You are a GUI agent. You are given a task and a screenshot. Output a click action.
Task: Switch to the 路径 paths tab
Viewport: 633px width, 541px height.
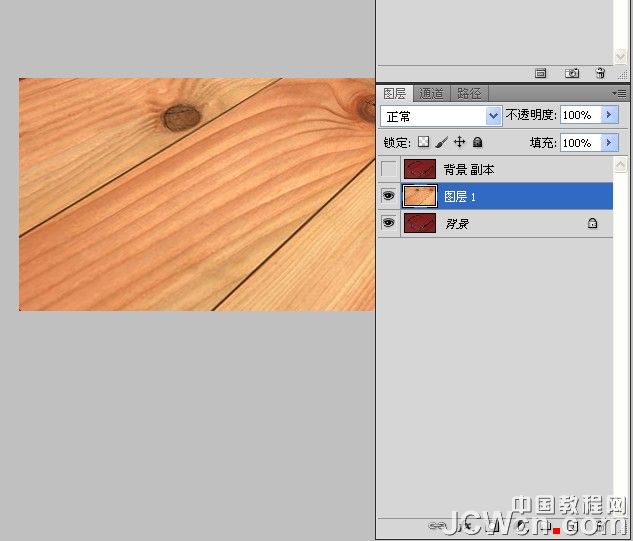469,94
